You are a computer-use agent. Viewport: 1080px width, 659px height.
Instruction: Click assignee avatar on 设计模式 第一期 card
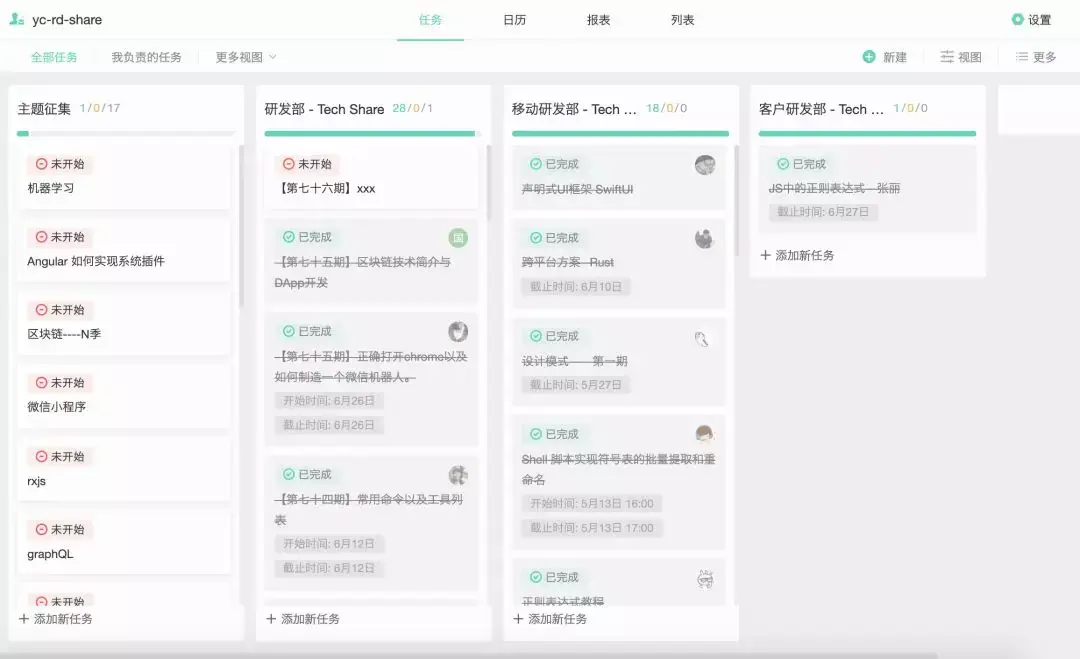pyautogui.click(x=702, y=338)
